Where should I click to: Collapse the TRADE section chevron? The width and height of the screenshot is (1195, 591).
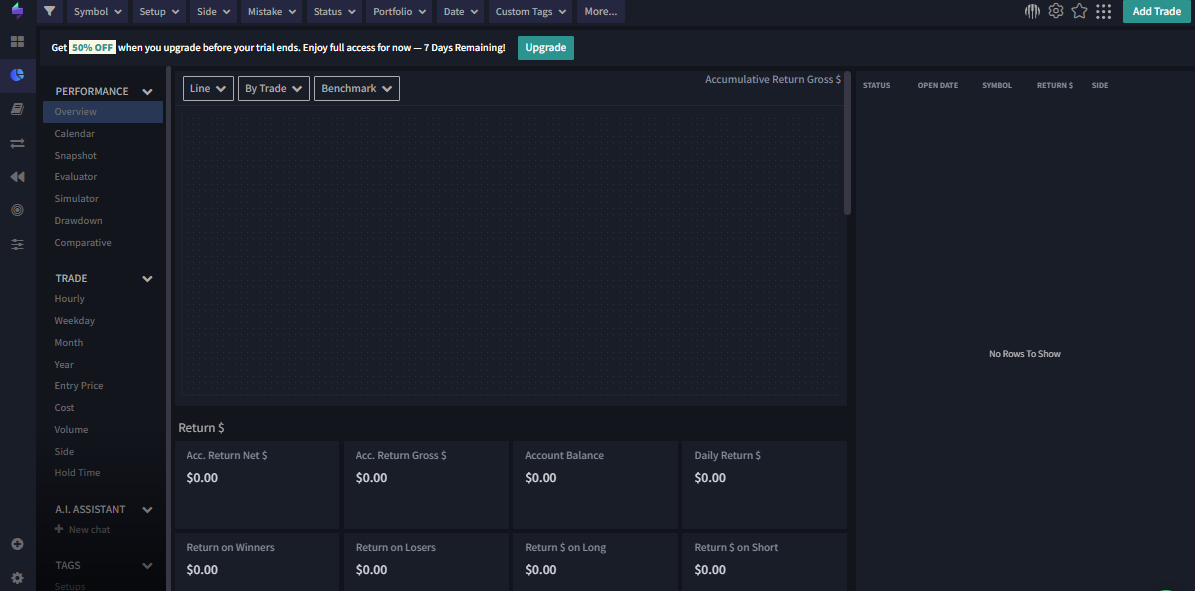click(x=148, y=278)
